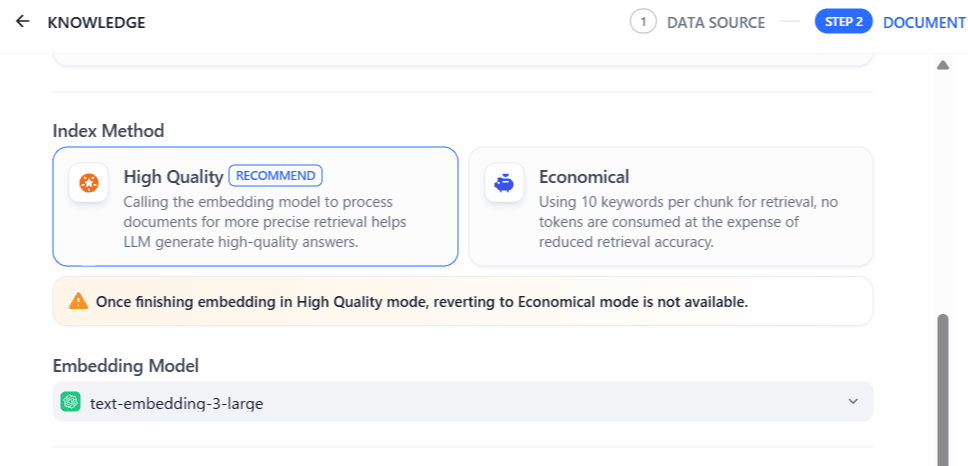Image resolution: width=968 pixels, height=466 pixels.
Task: Go back using the left arrow icon
Action: (22, 22)
